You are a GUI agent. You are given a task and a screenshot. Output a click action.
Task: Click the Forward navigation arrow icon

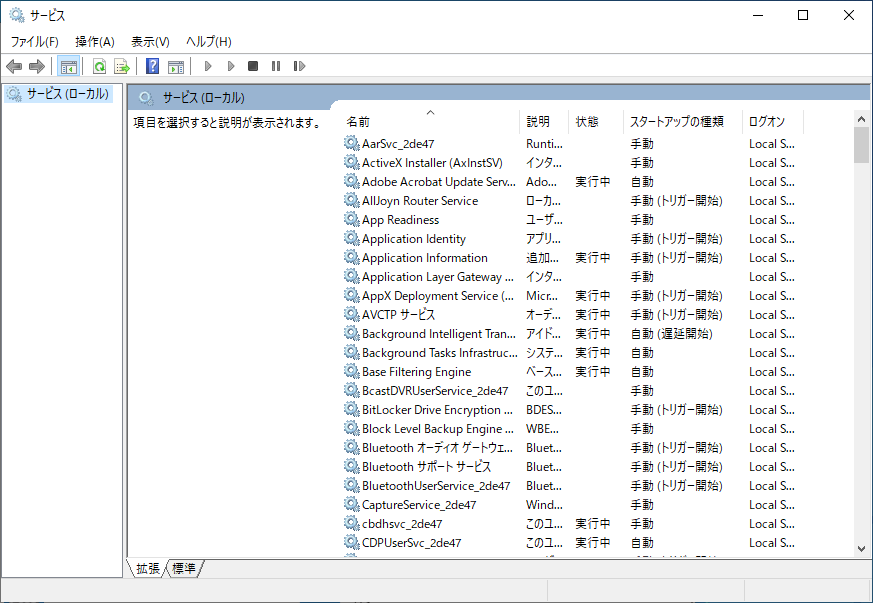[37, 66]
